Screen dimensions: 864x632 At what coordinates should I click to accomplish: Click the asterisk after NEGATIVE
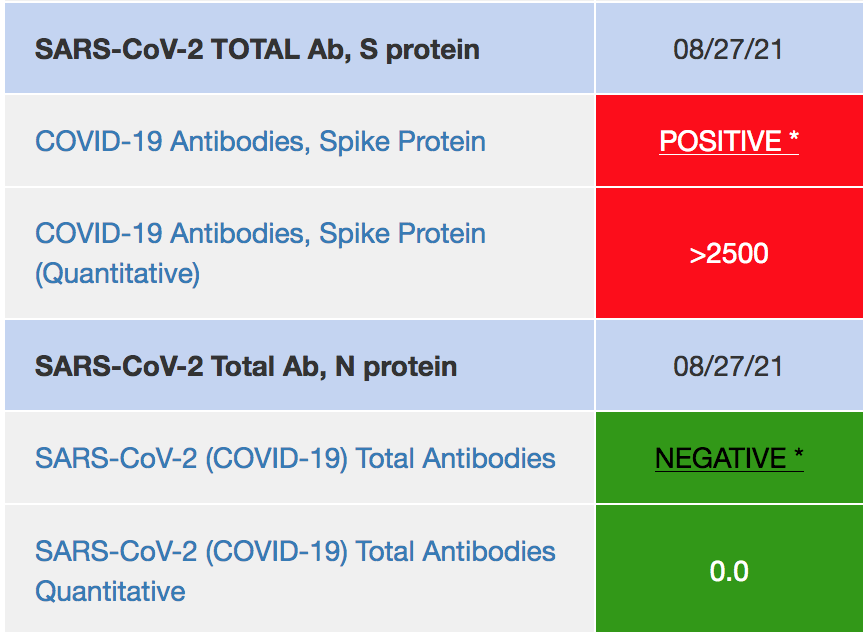[798, 459]
